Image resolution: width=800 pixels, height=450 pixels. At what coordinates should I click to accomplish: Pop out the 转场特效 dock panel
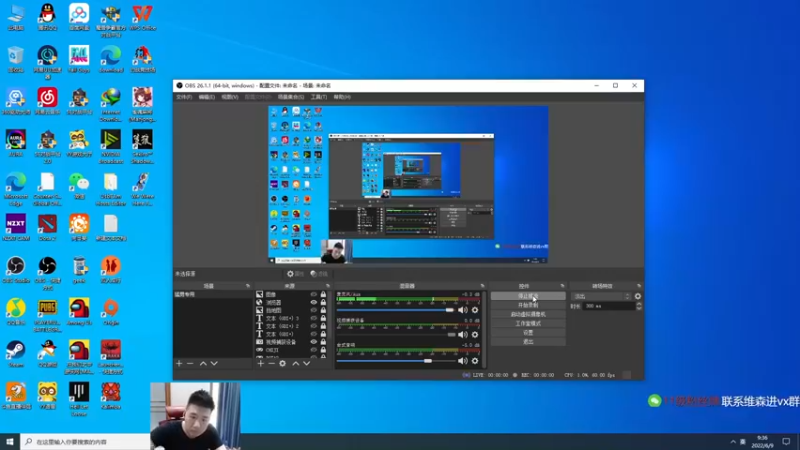pyautogui.click(x=639, y=286)
